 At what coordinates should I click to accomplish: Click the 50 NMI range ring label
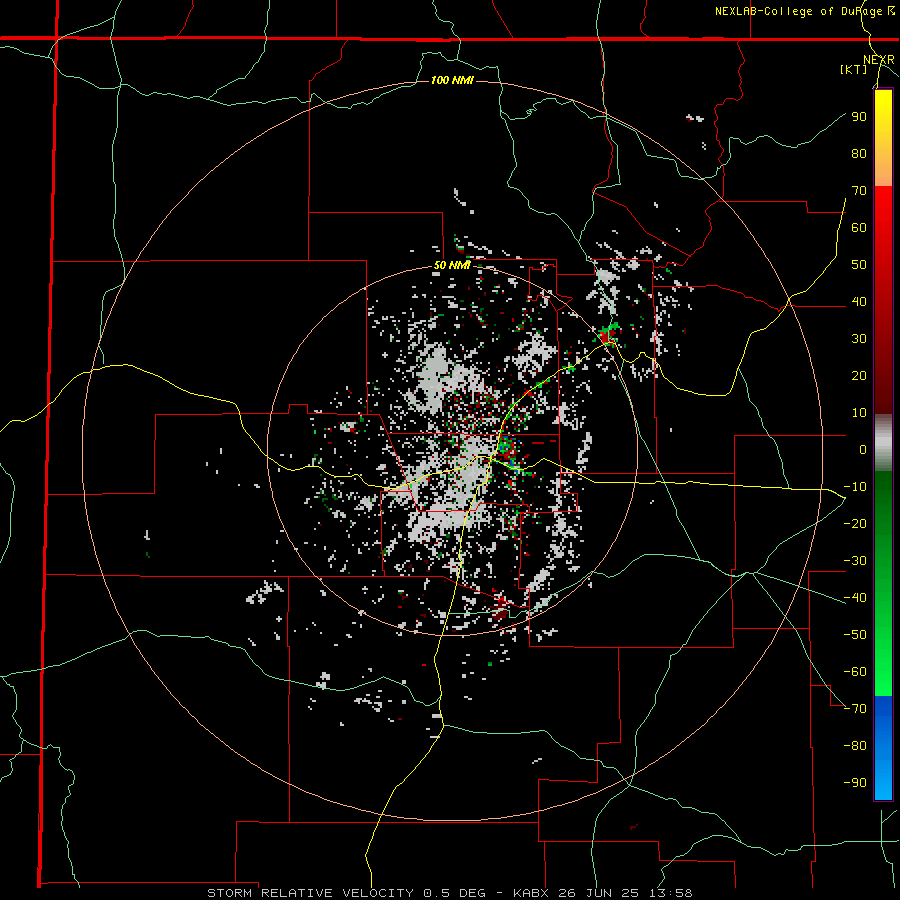(x=452, y=265)
